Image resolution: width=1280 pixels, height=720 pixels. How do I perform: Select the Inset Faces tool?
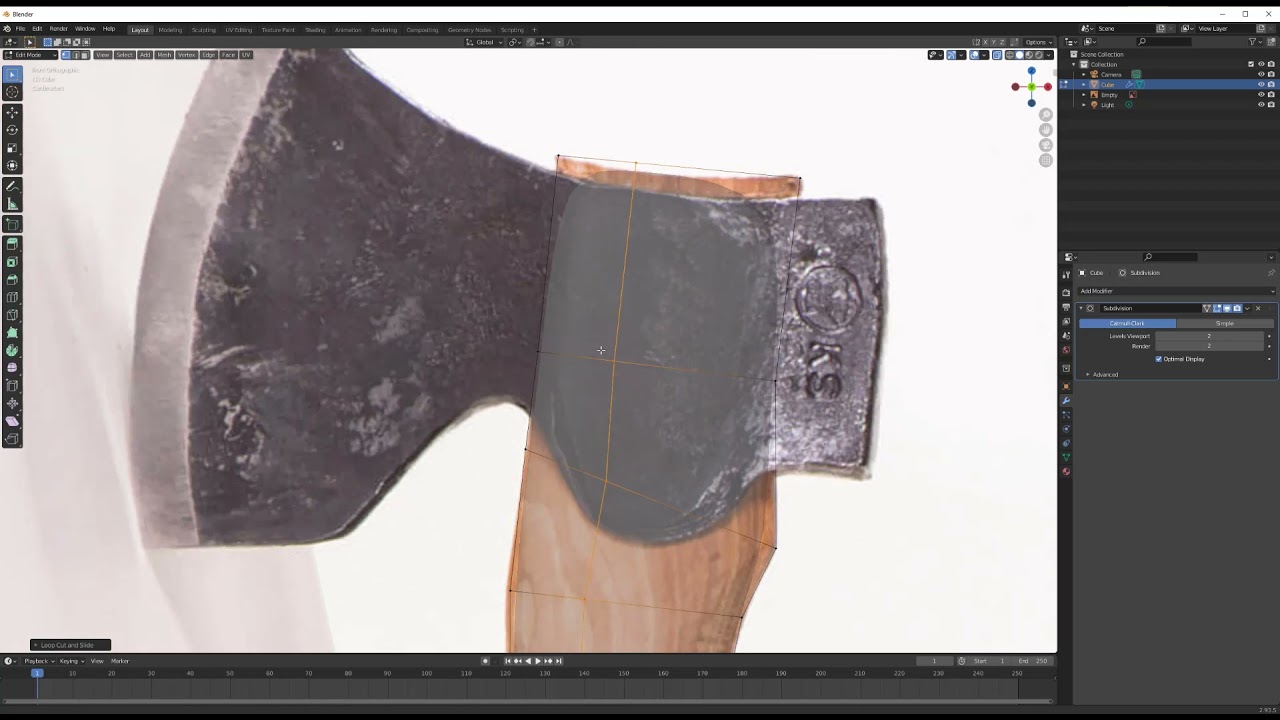click(12, 261)
